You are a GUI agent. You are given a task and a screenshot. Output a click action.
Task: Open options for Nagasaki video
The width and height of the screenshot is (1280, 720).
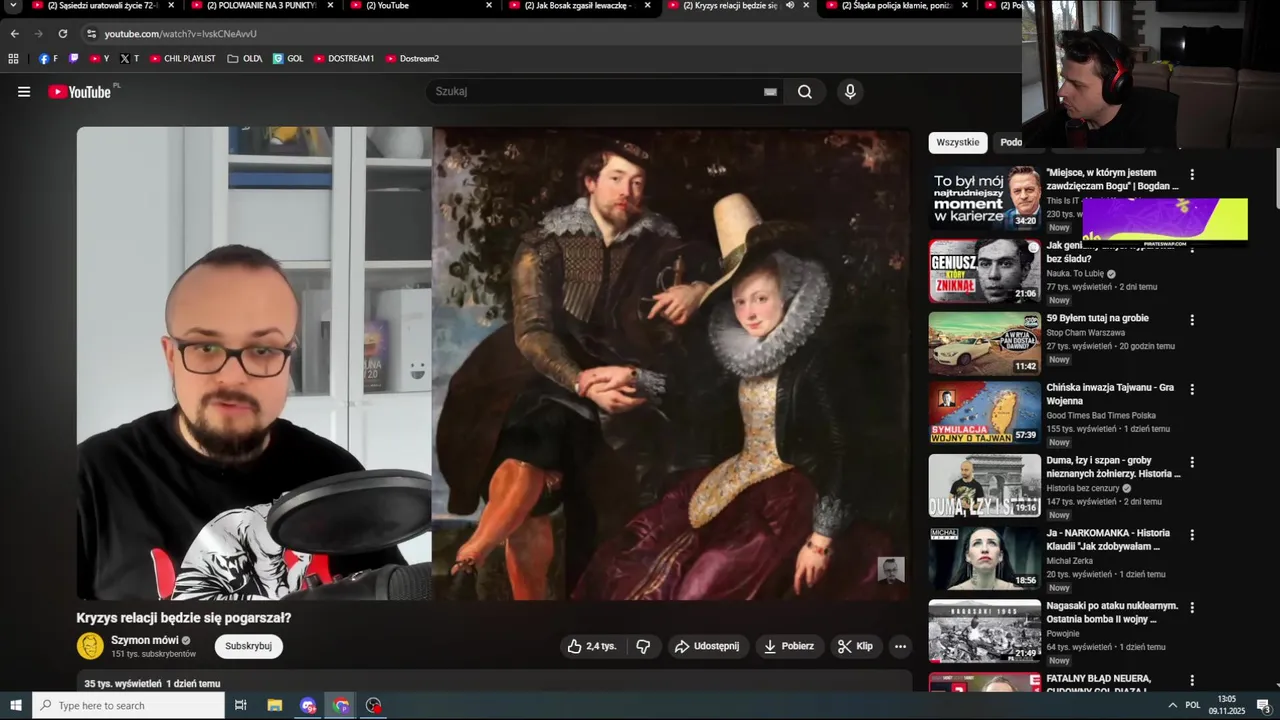coord(1192,607)
